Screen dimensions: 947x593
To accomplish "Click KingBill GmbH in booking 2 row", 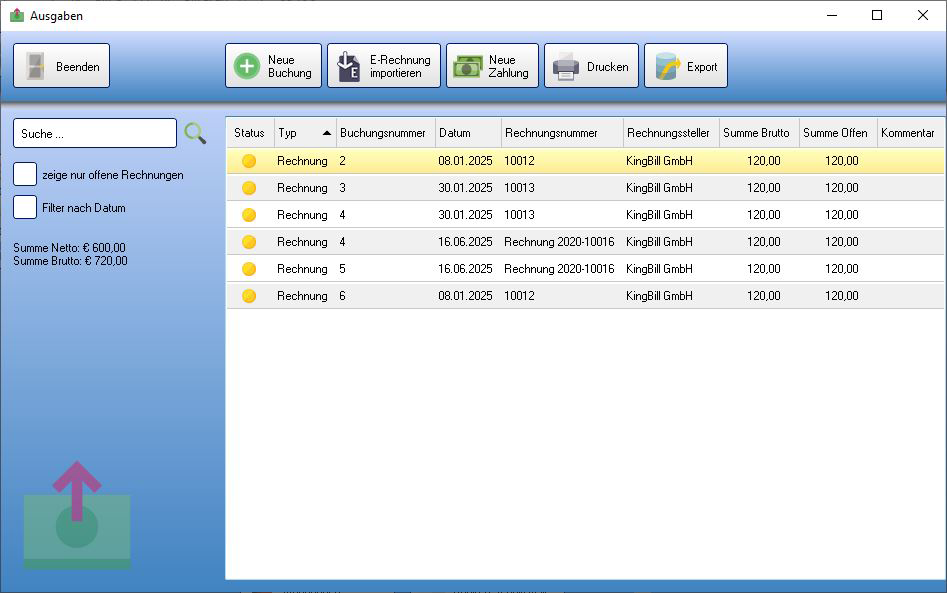I will [660, 161].
